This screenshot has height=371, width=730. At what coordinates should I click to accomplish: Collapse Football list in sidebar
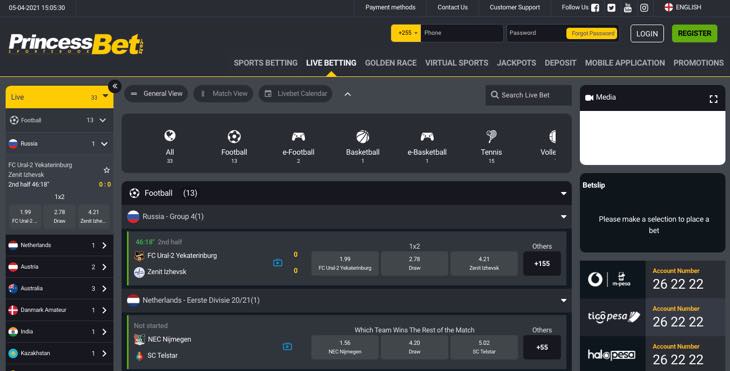coord(103,121)
